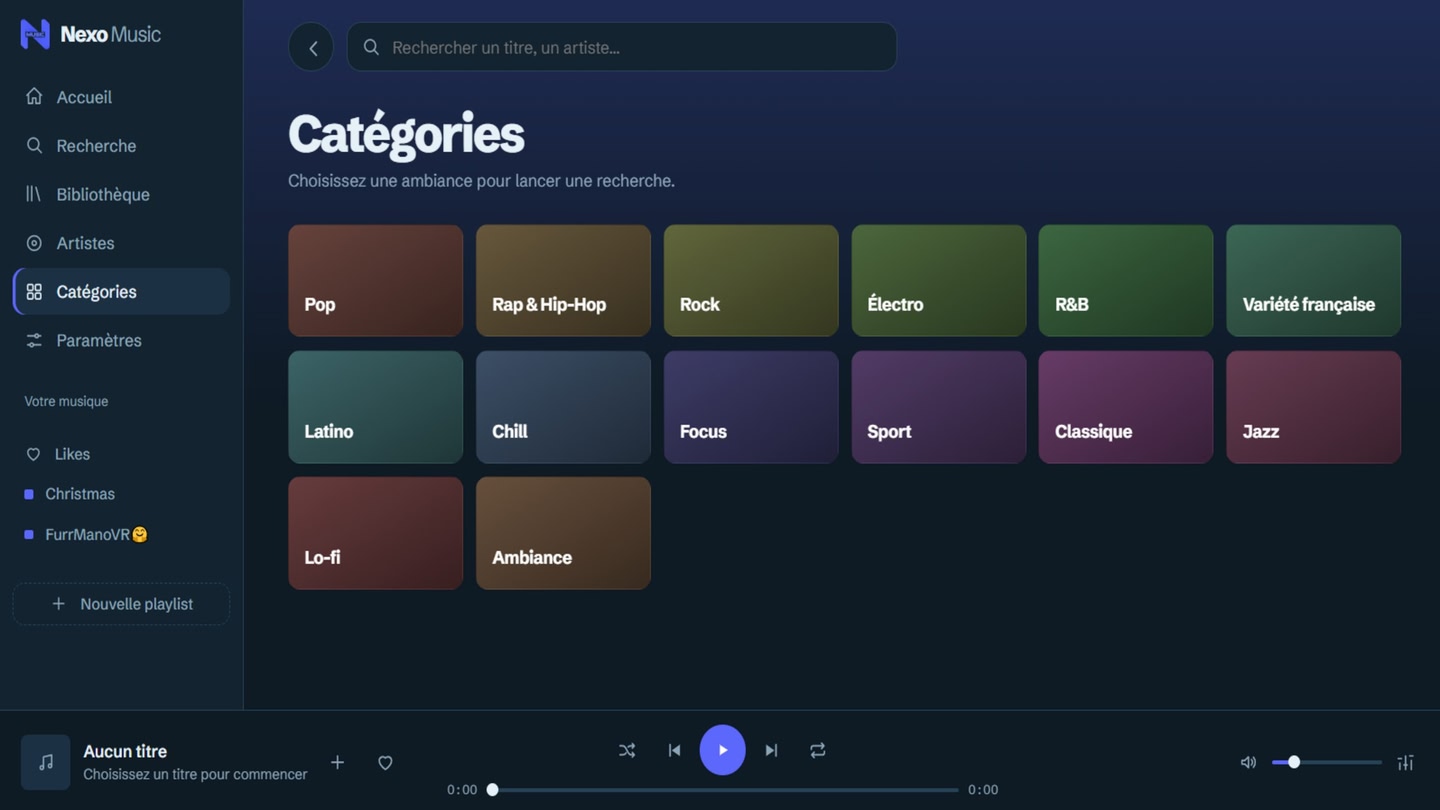Open the Rock category card
The width and height of the screenshot is (1440, 810).
pos(751,281)
